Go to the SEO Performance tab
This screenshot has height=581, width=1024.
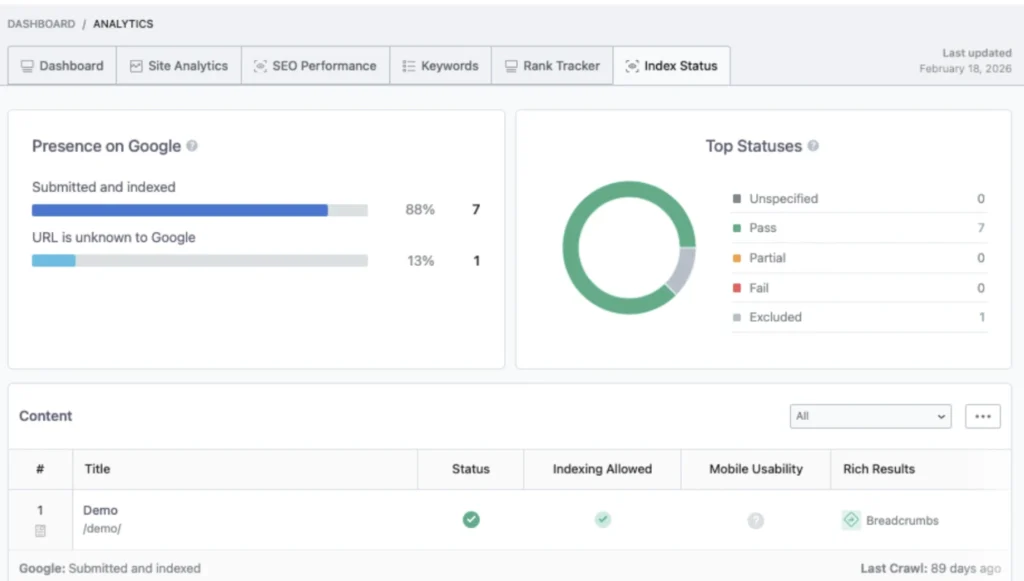pyautogui.click(x=315, y=66)
